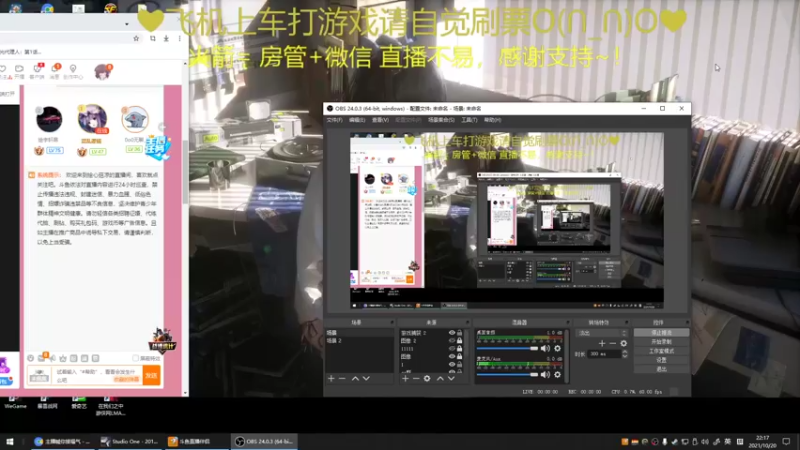Move the selected scene up
Screen dimensions: 800x450
pos(355,379)
